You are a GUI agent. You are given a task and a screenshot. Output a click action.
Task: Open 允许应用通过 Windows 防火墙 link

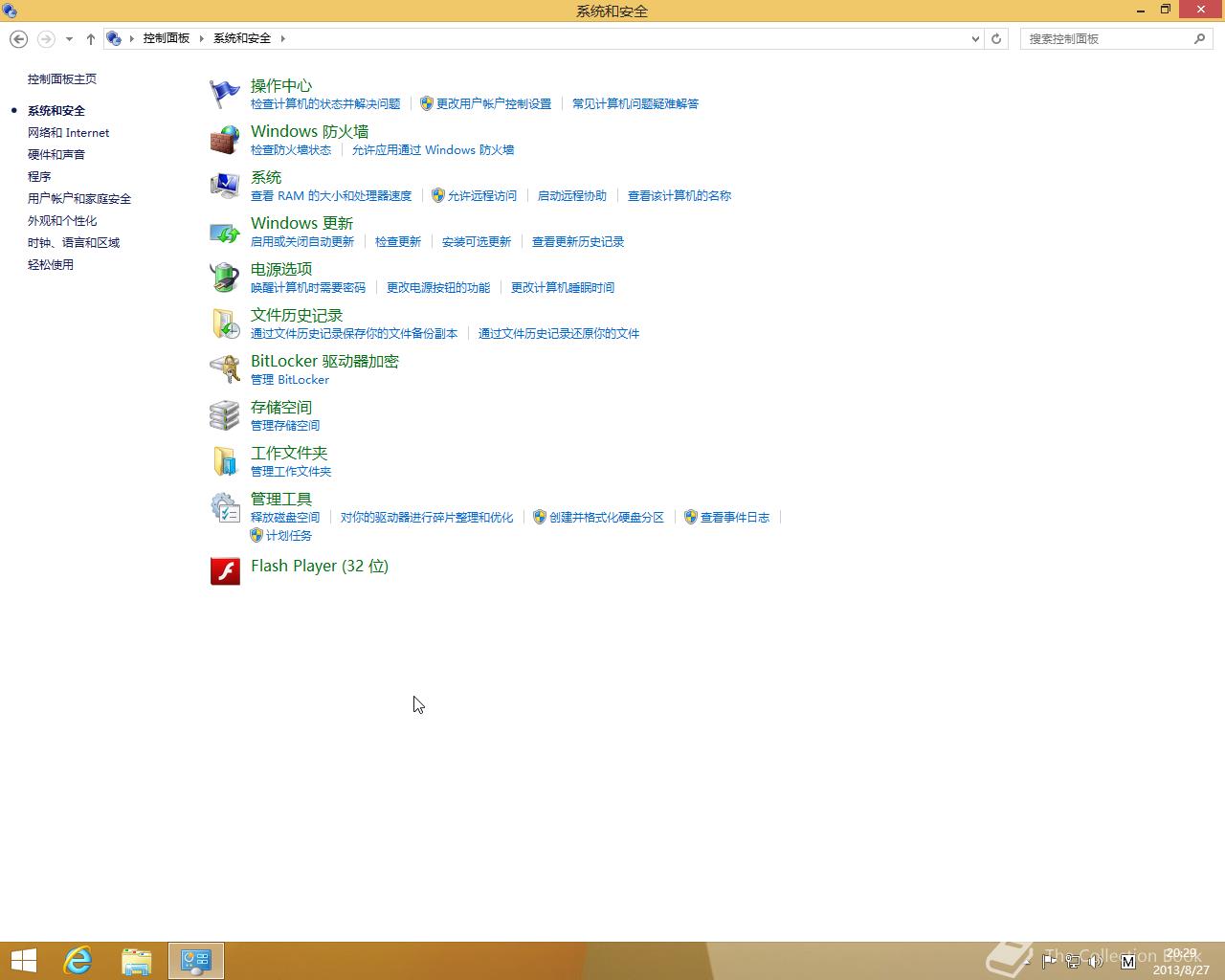[x=433, y=150]
